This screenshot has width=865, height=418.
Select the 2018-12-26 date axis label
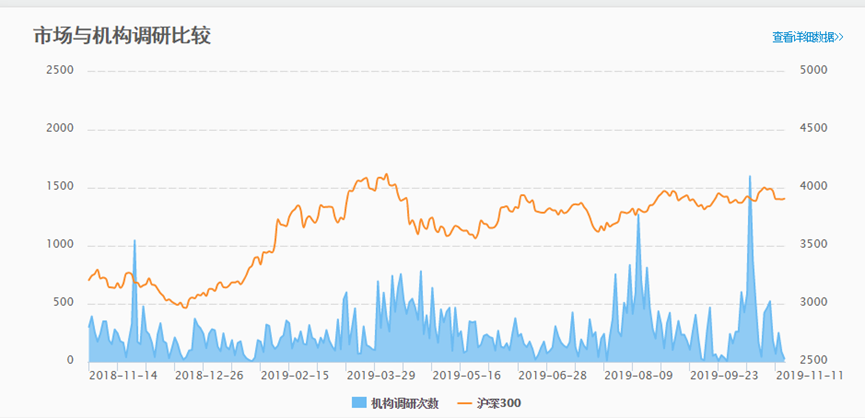pyautogui.click(x=209, y=376)
